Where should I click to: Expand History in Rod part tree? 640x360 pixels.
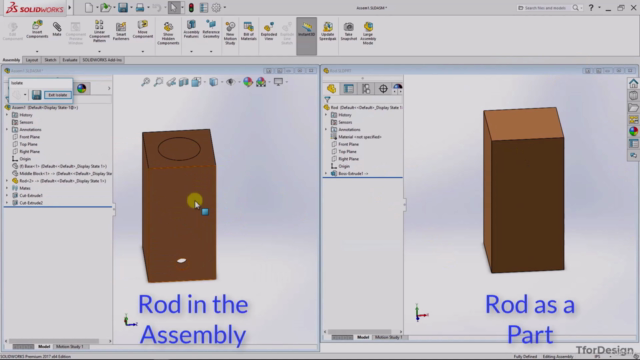[326, 115]
